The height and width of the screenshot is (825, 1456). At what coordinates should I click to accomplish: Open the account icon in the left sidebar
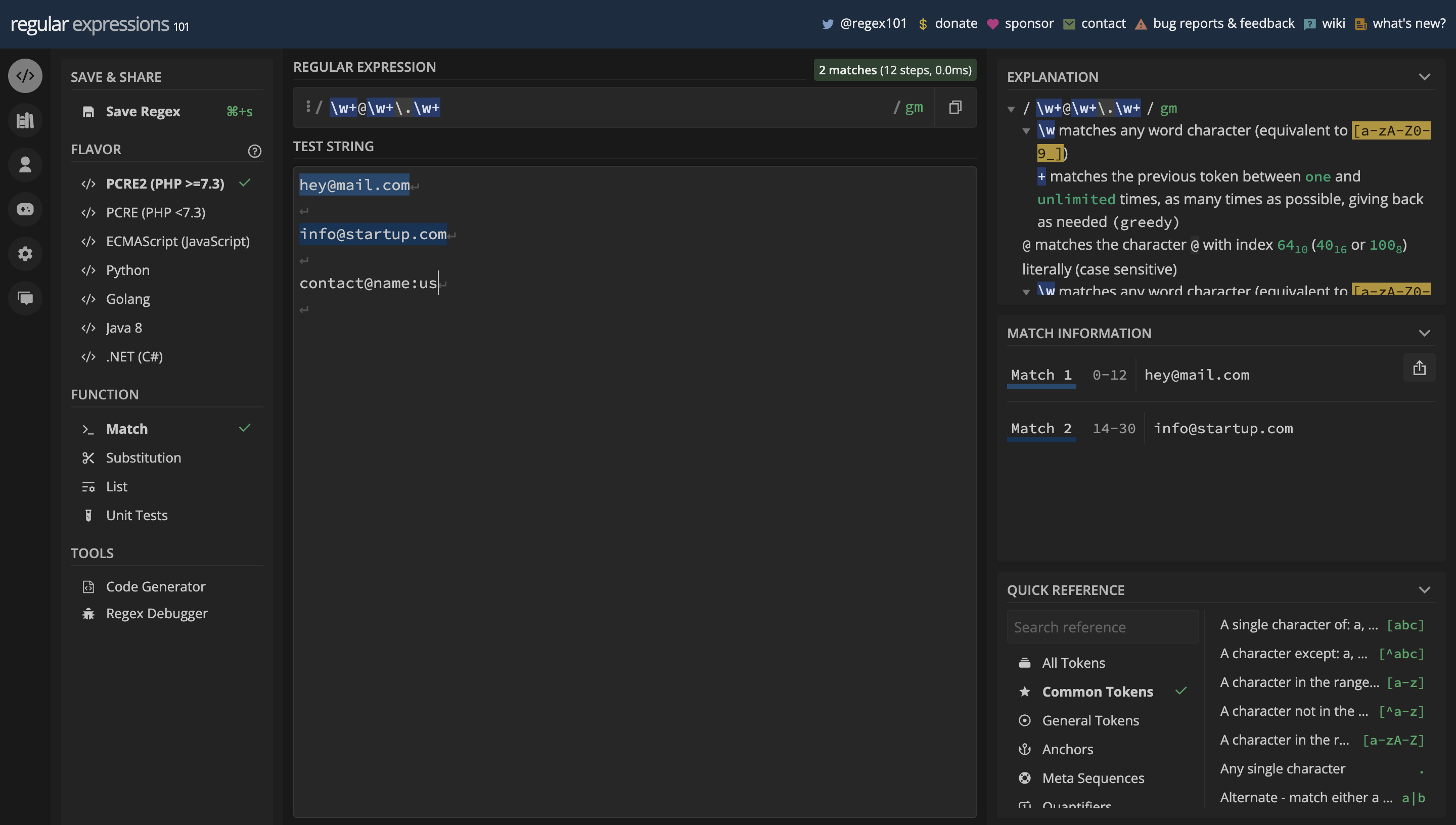point(25,165)
